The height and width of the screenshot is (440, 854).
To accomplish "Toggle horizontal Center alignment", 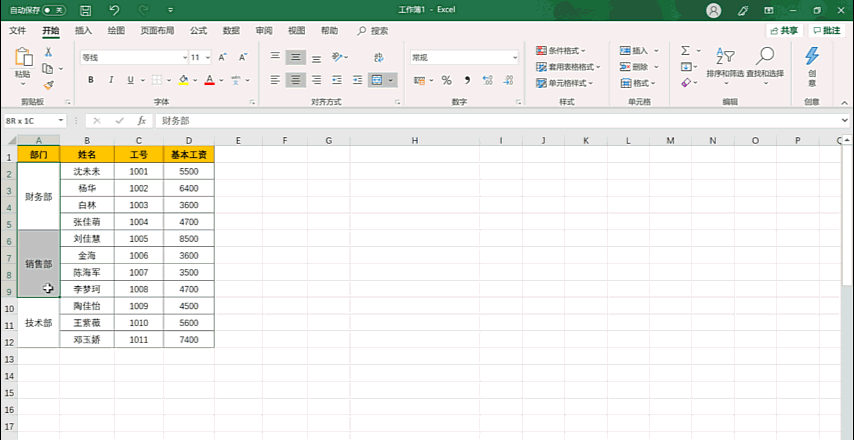I will point(296,80).
